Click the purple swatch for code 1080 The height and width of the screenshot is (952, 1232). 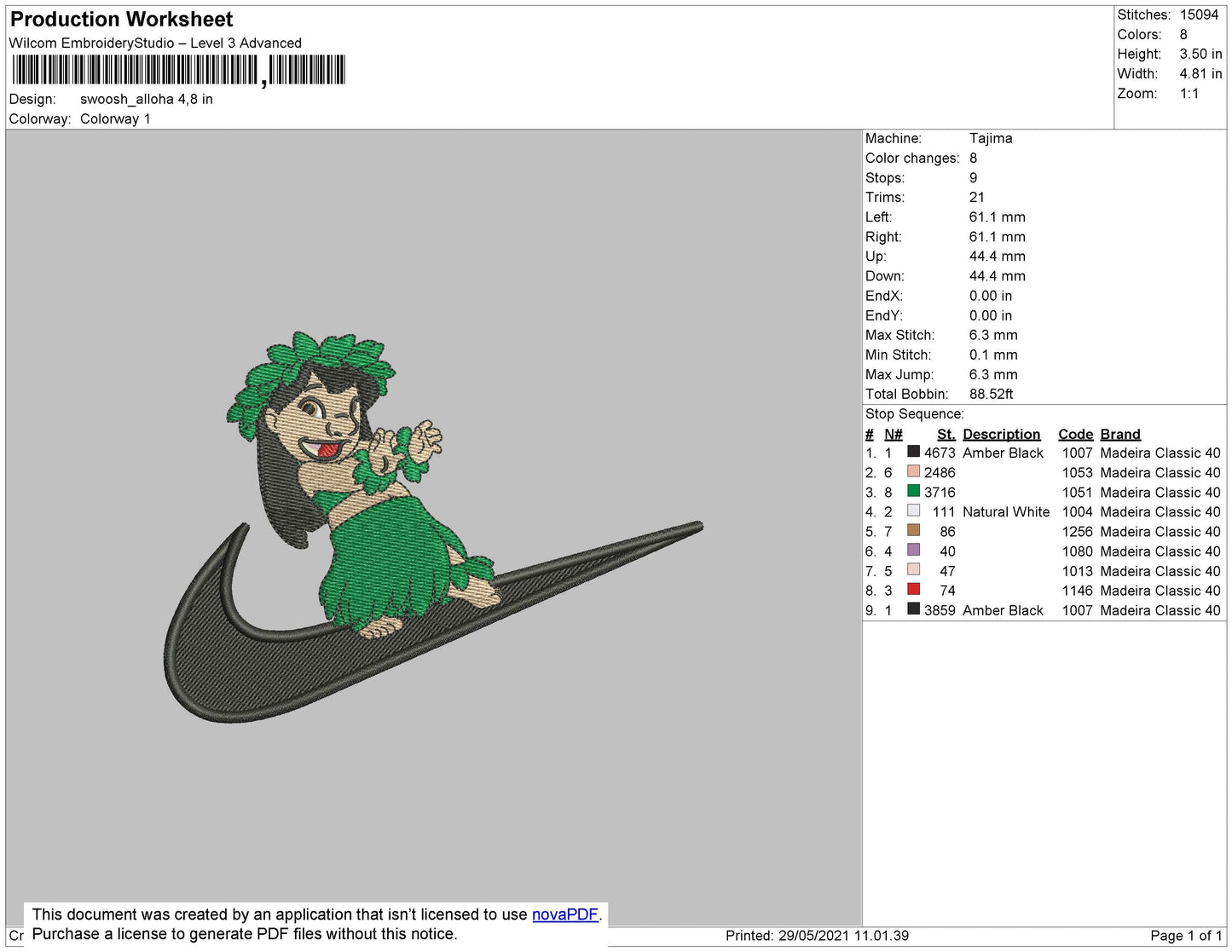913,551
